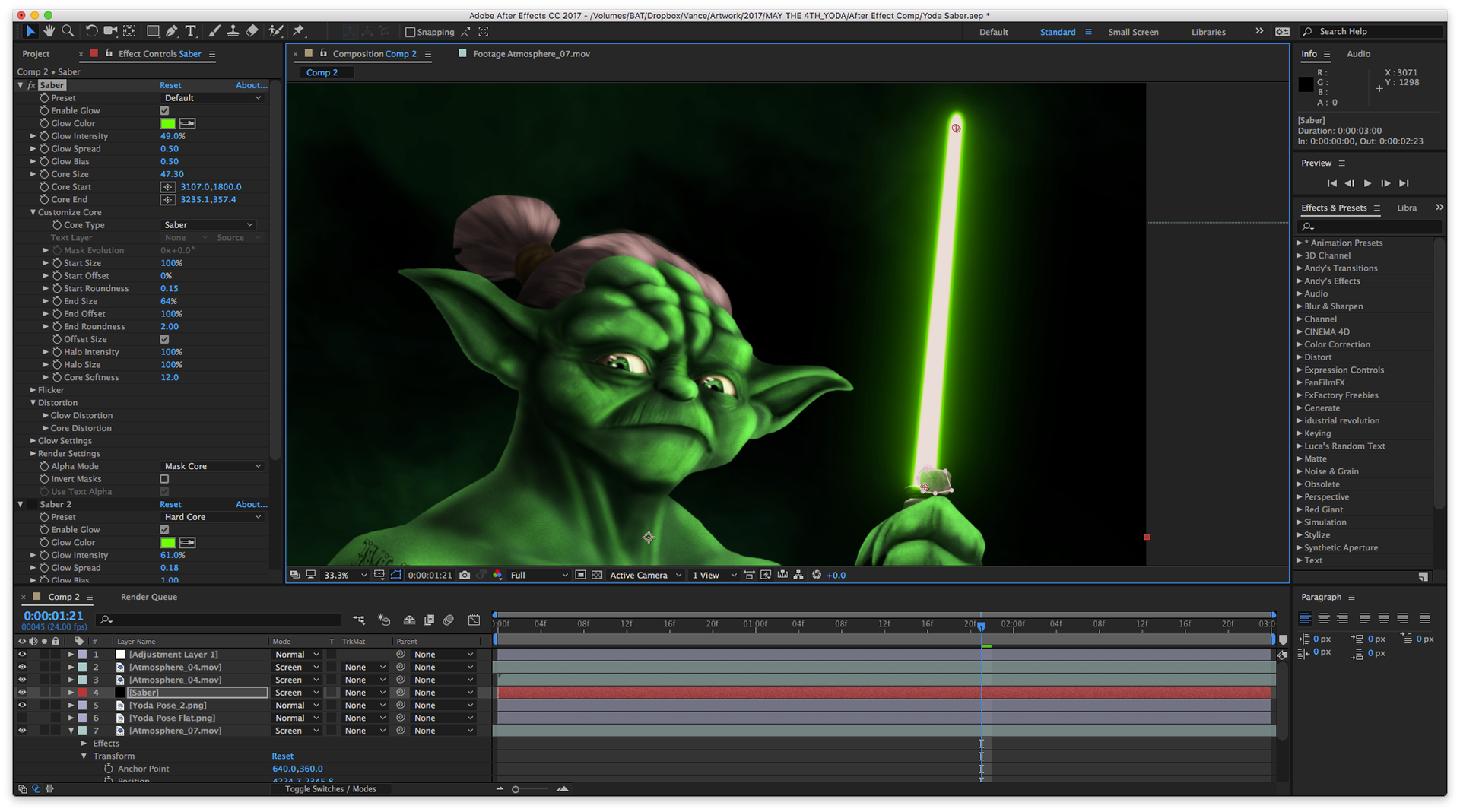Open the Active Camera dropdown

[x=645, y=576]
